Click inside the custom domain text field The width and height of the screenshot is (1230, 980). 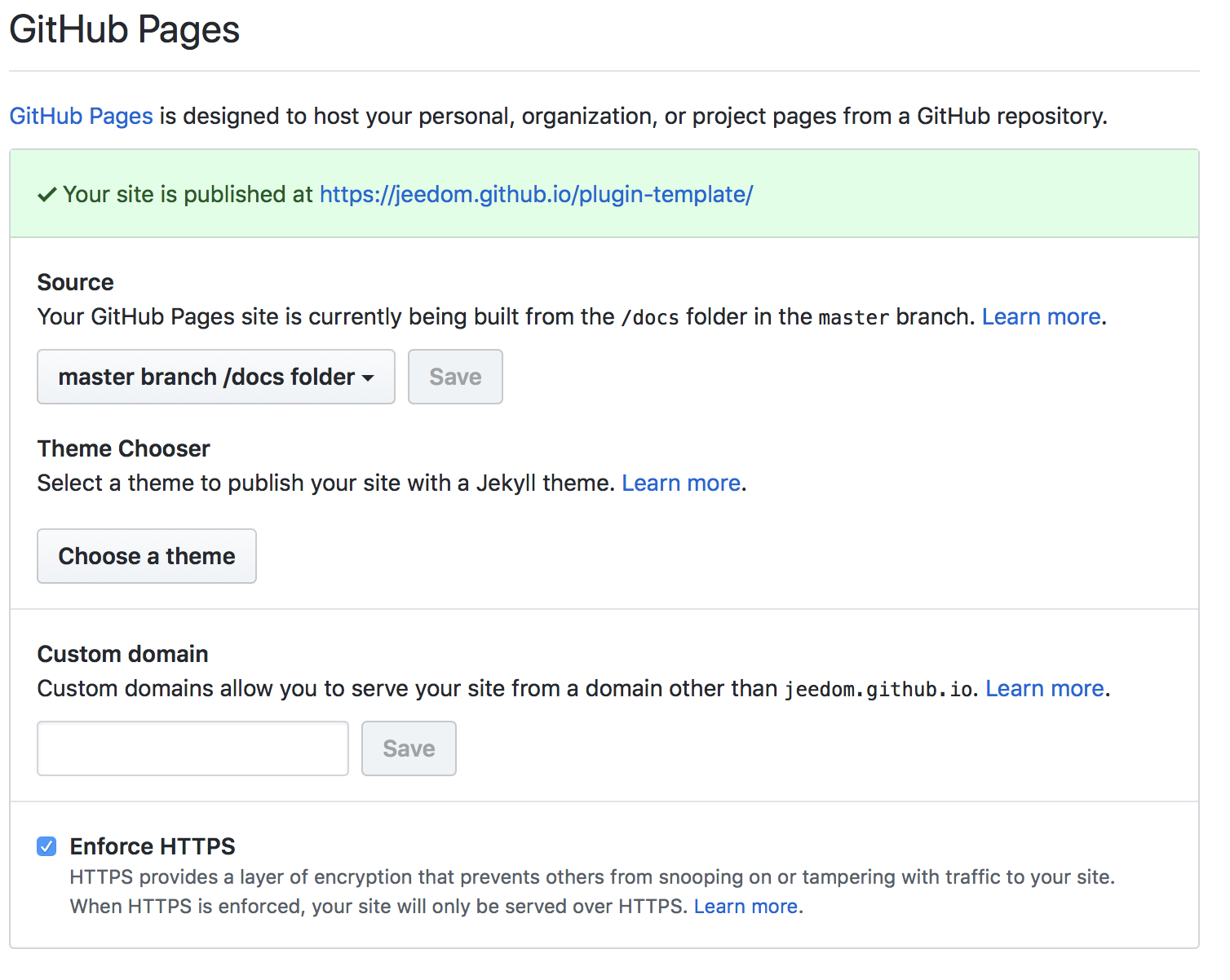click(x=192, y=748)
